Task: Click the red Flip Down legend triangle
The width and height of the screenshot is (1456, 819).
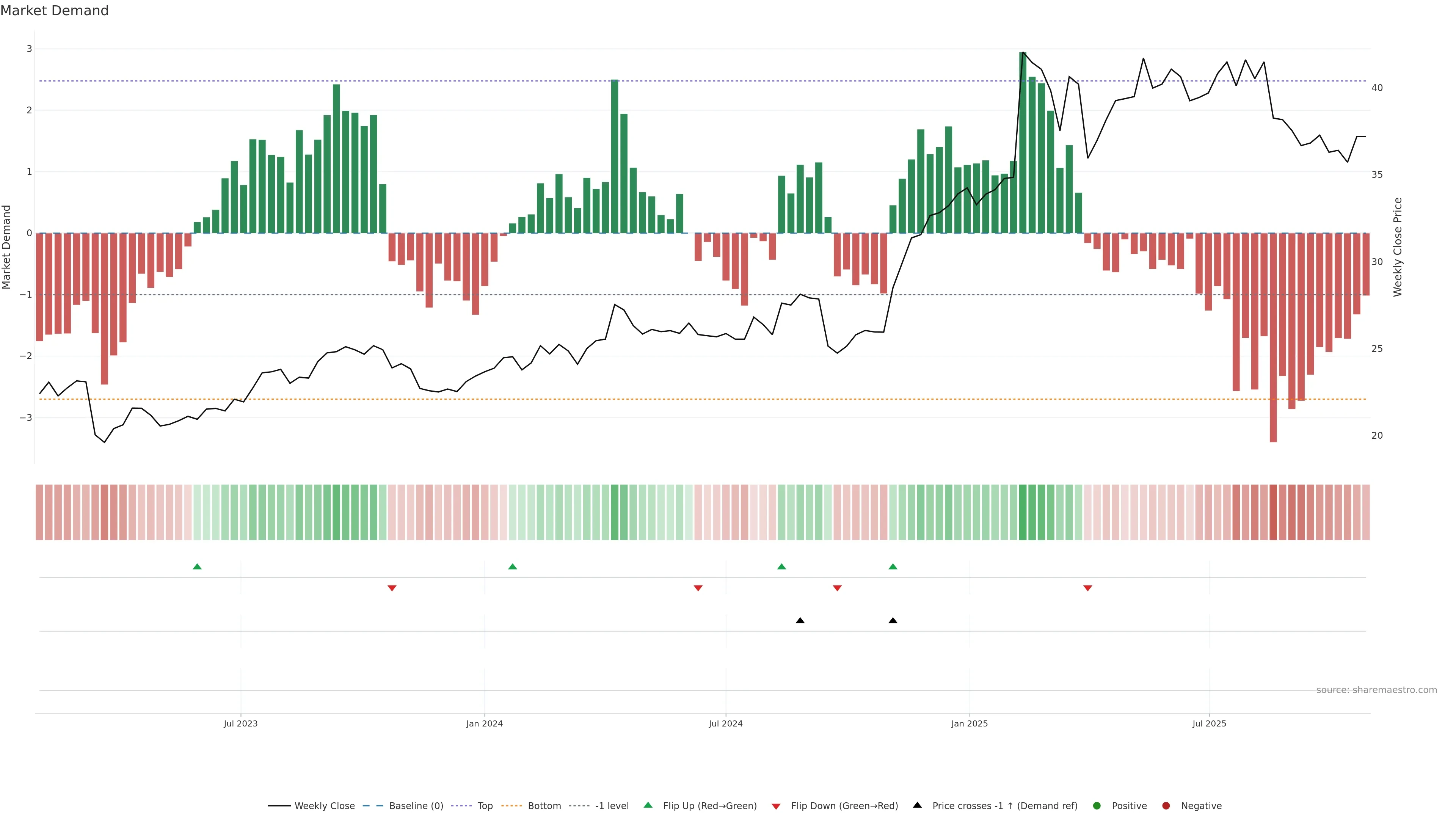Action: point(776,806)
